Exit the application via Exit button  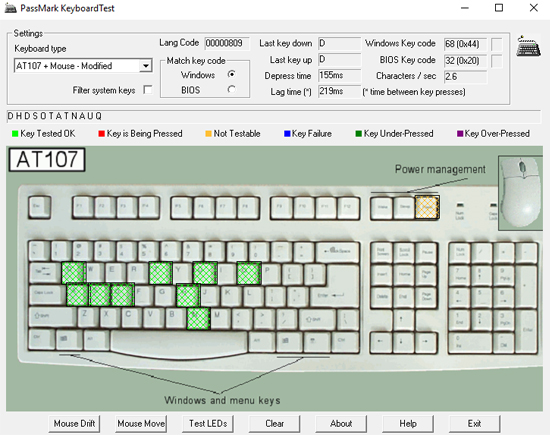475,424
